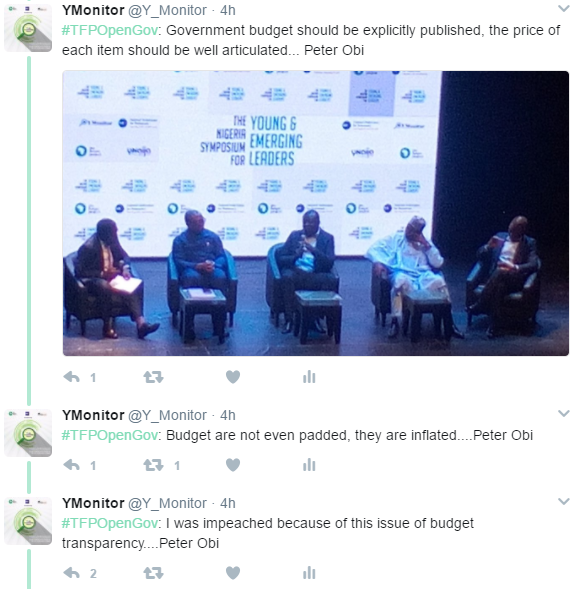Open the chevron menu on the 'inflated' tweet
This screenshot has height=589, width=577.
pyautogui.click(x=564, y=414)
